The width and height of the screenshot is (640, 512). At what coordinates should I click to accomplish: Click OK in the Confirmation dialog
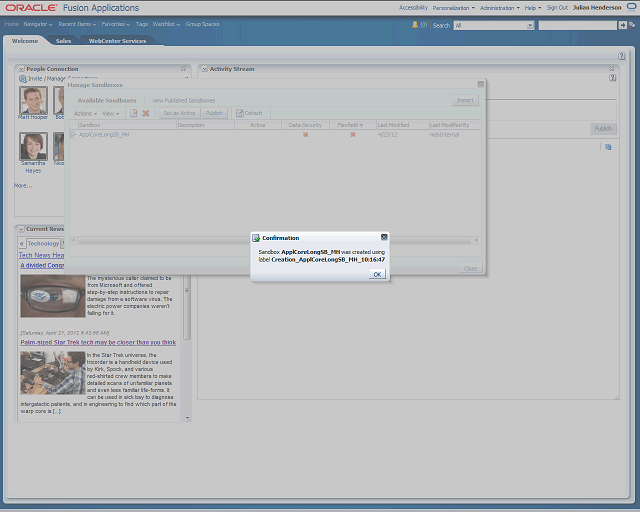tap(377, 274)
